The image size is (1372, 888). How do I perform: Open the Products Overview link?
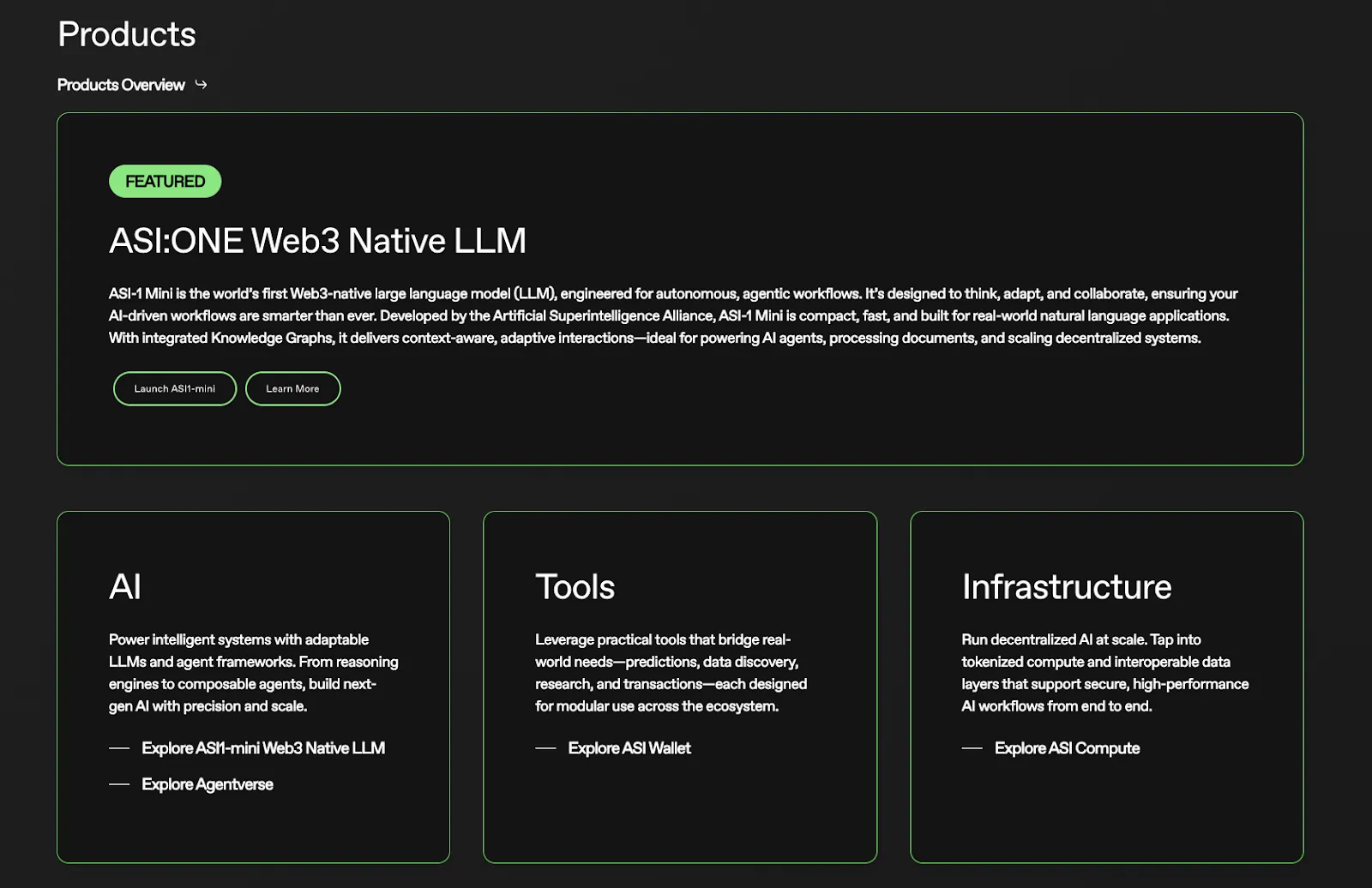point(121,85)
